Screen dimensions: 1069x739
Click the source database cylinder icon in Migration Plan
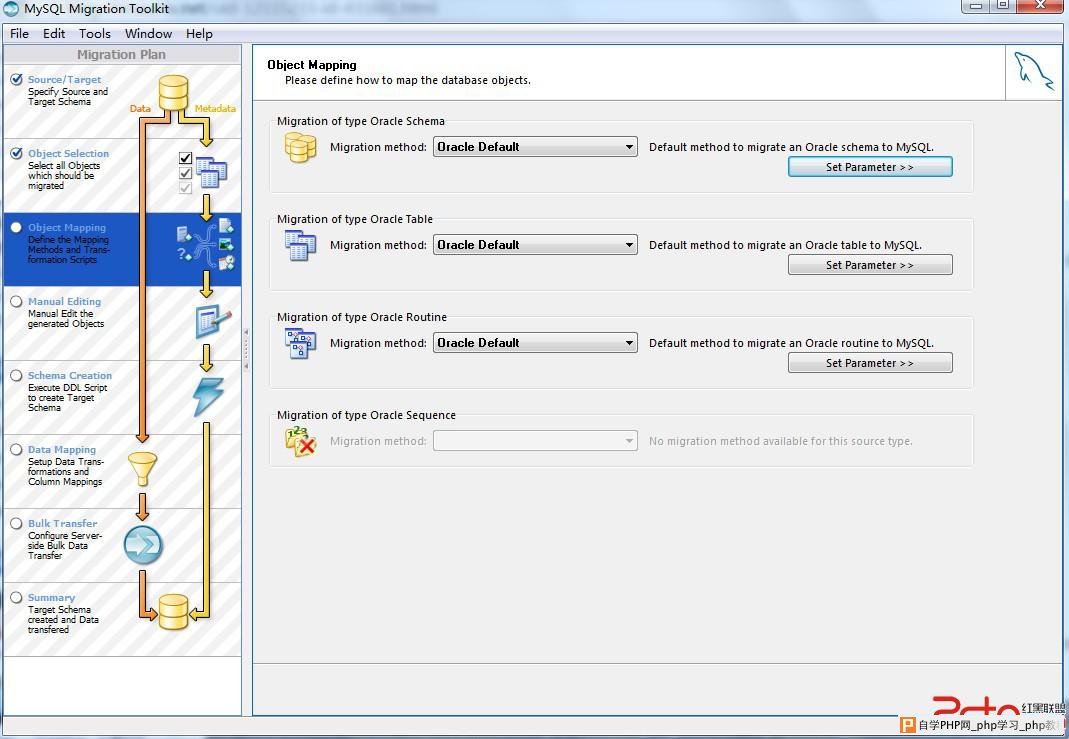(173, 93)
